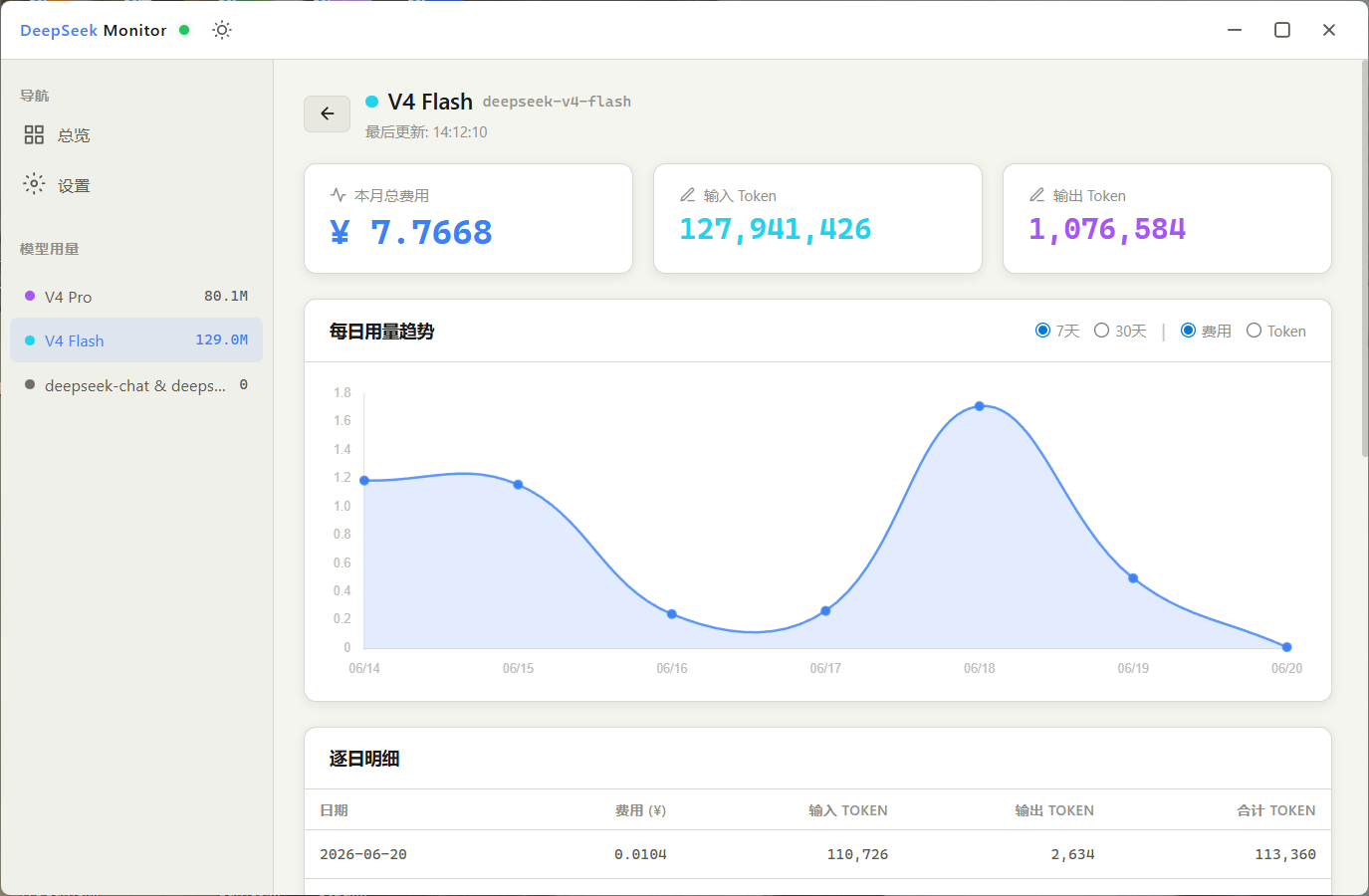Click the 总览 grid icon
Image resolution: width=1369 pixels, height=896 pixels.
[34, 134]
